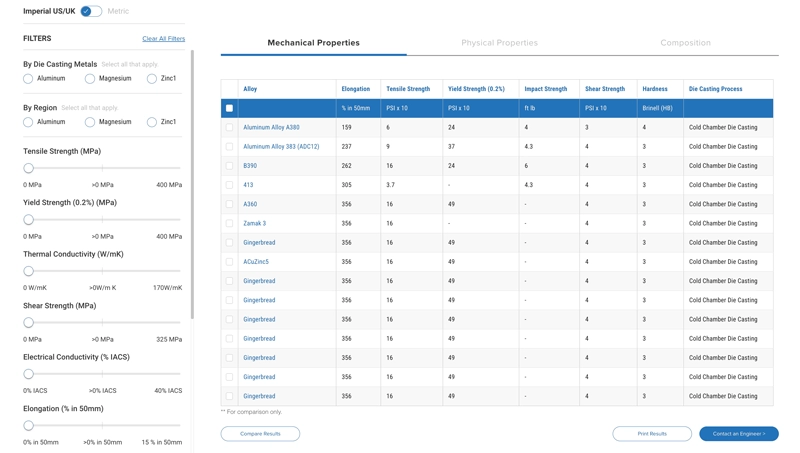Open the Composition tab

pyautogui.click(x=685, y=43)
